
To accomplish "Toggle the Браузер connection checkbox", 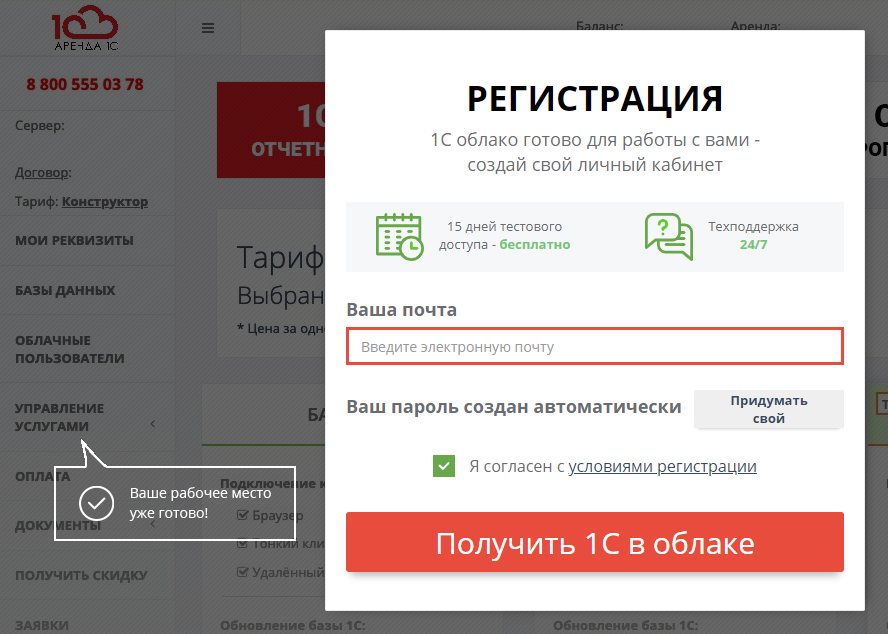I will click(x=242, y=515).
